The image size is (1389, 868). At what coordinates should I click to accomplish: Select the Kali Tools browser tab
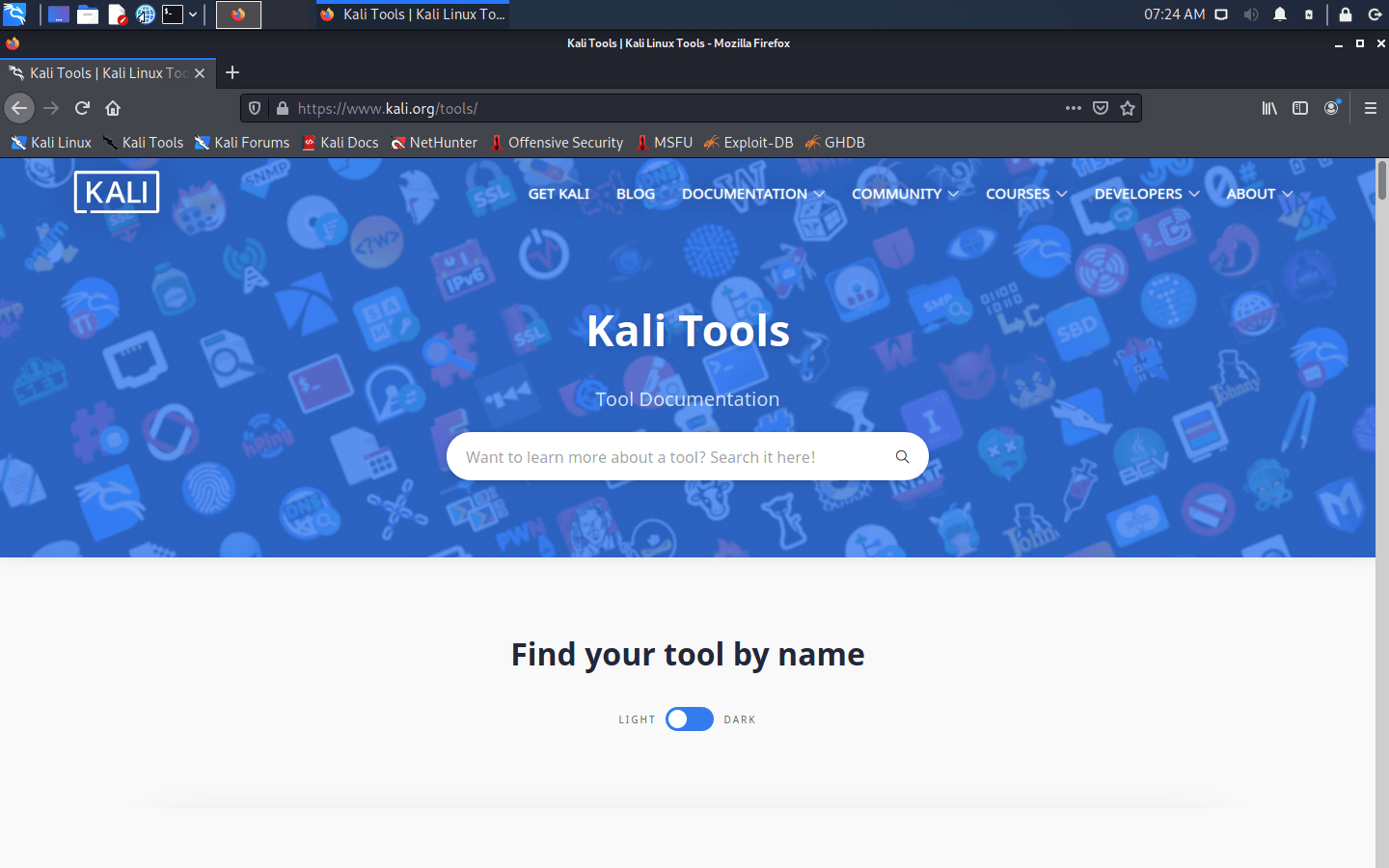pos(108,73)
